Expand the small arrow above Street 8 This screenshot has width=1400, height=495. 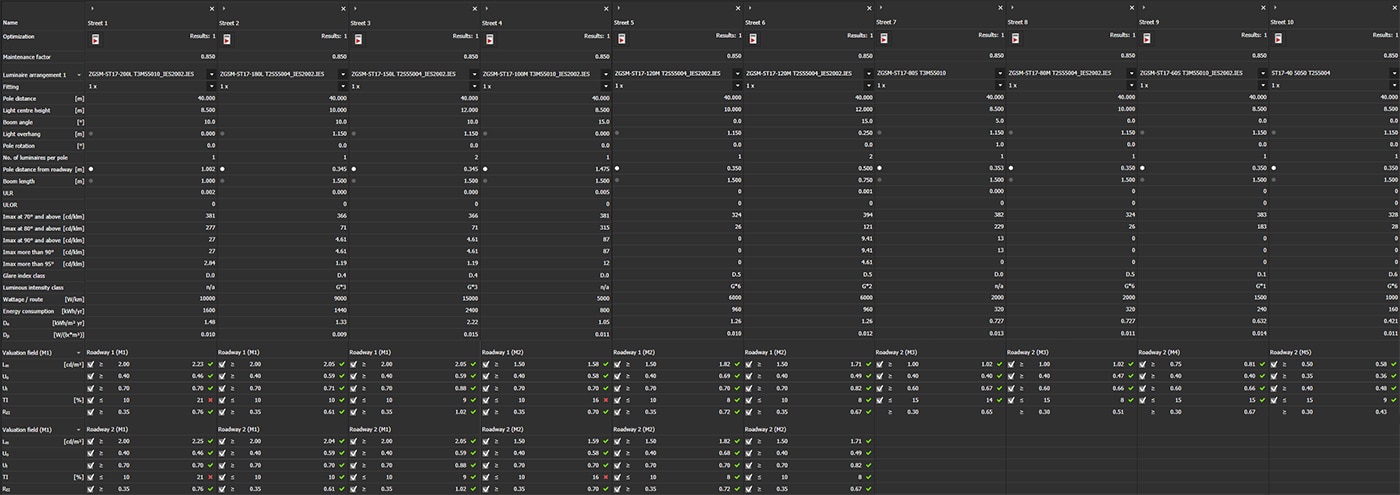(x=1012, y=9)
